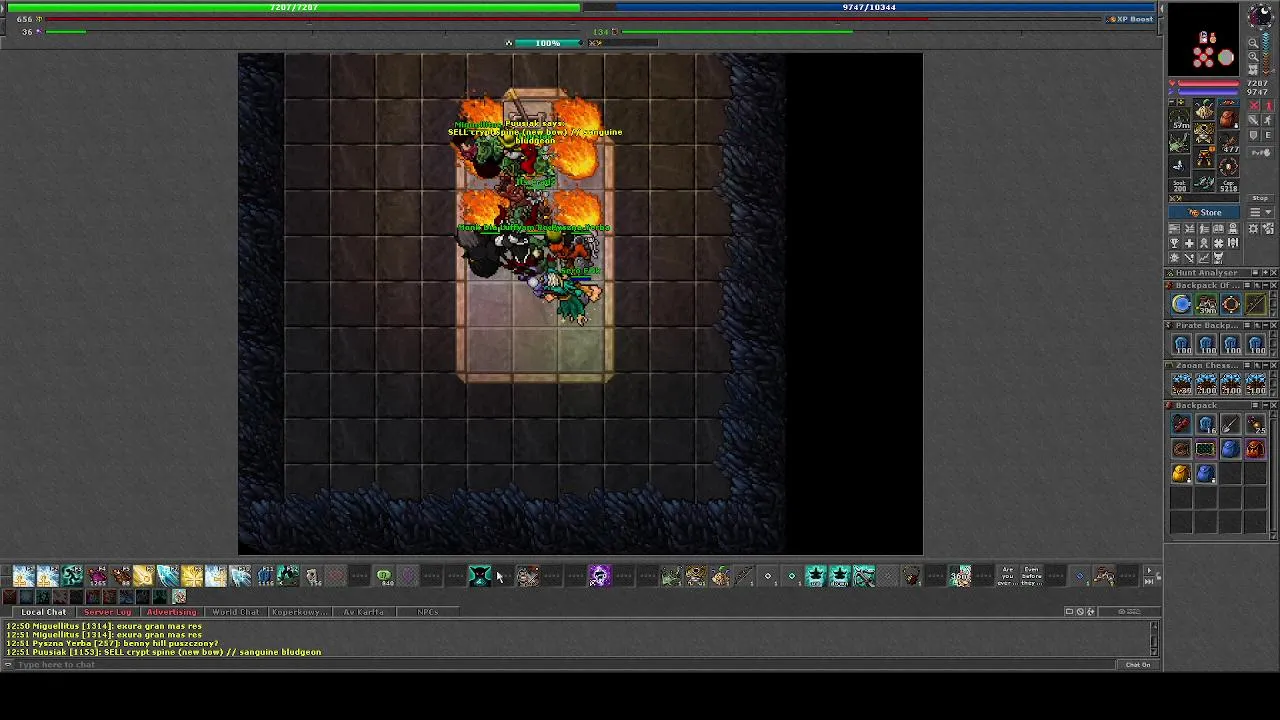Viewport: 1280px width, 720px height.
Task: Open the Store button
Action: (1204, 212)
